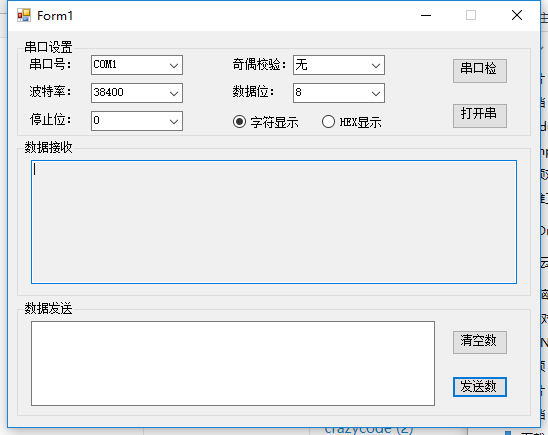This screenshot has height=435, width=548.
Task: Minimize the Form1 window
Action: point(426,15)
